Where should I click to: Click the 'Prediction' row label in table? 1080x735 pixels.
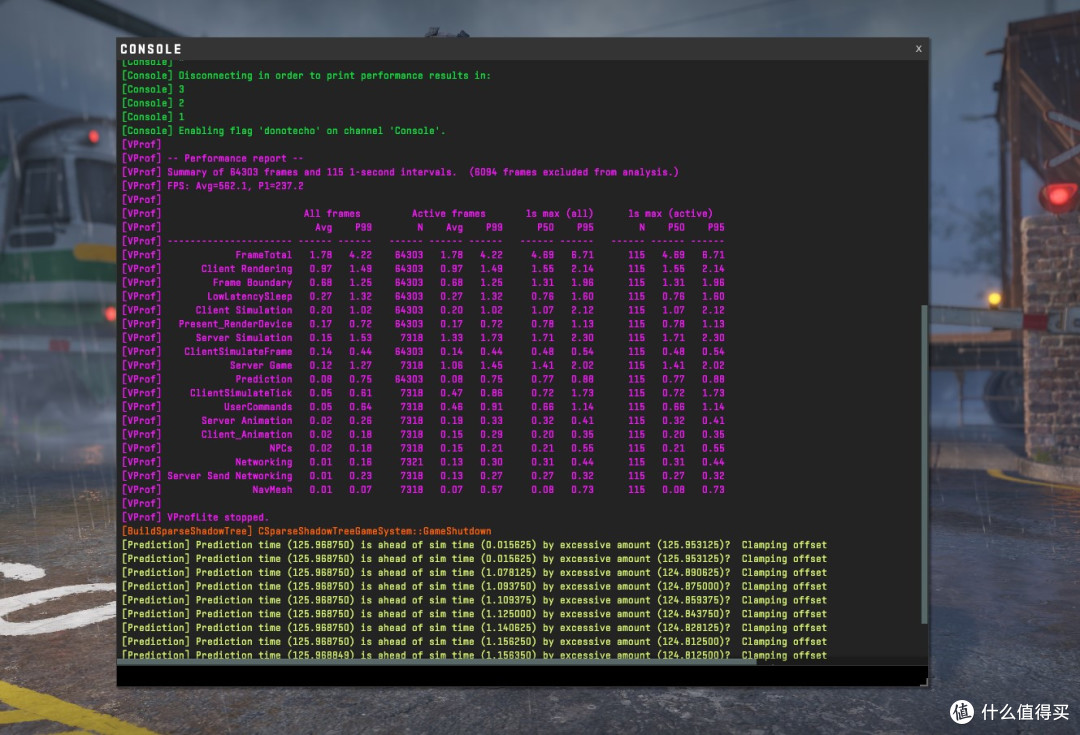point(264,379)
